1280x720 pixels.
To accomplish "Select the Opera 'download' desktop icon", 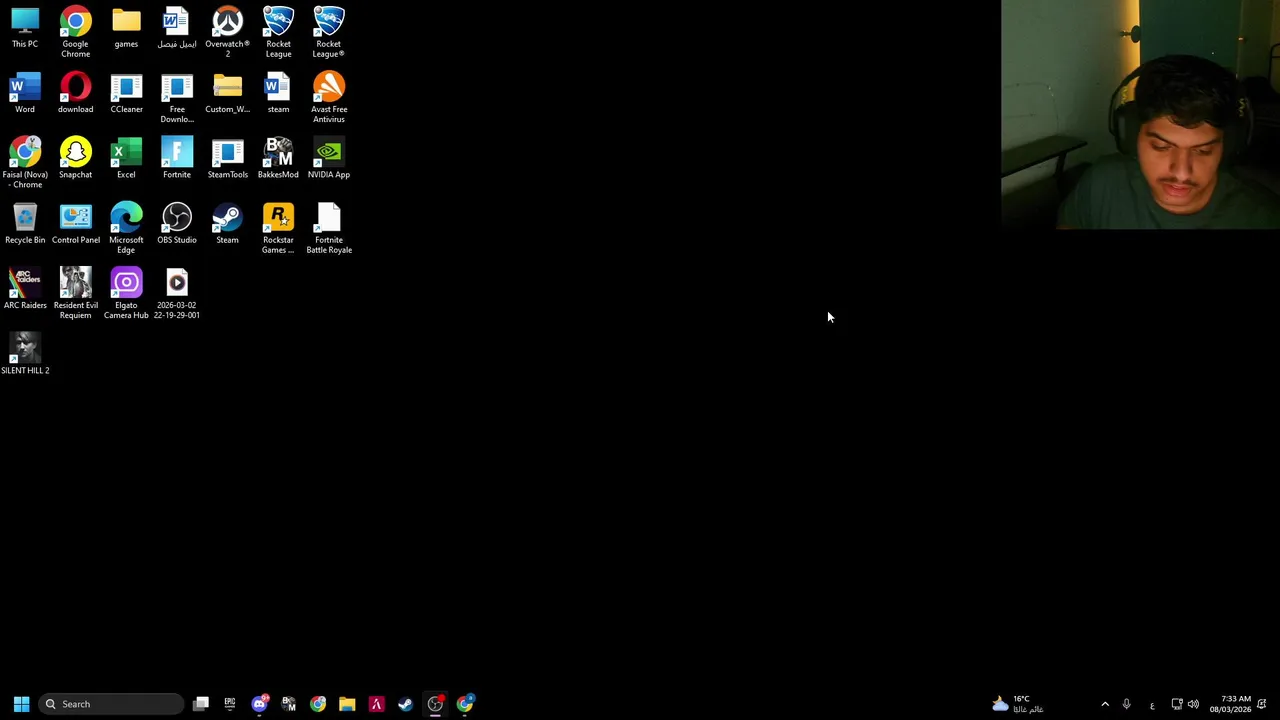I will [75, 93].
